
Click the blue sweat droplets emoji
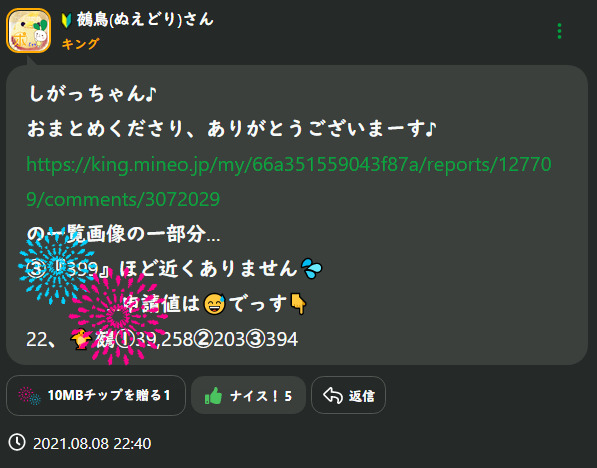[311, 268]
